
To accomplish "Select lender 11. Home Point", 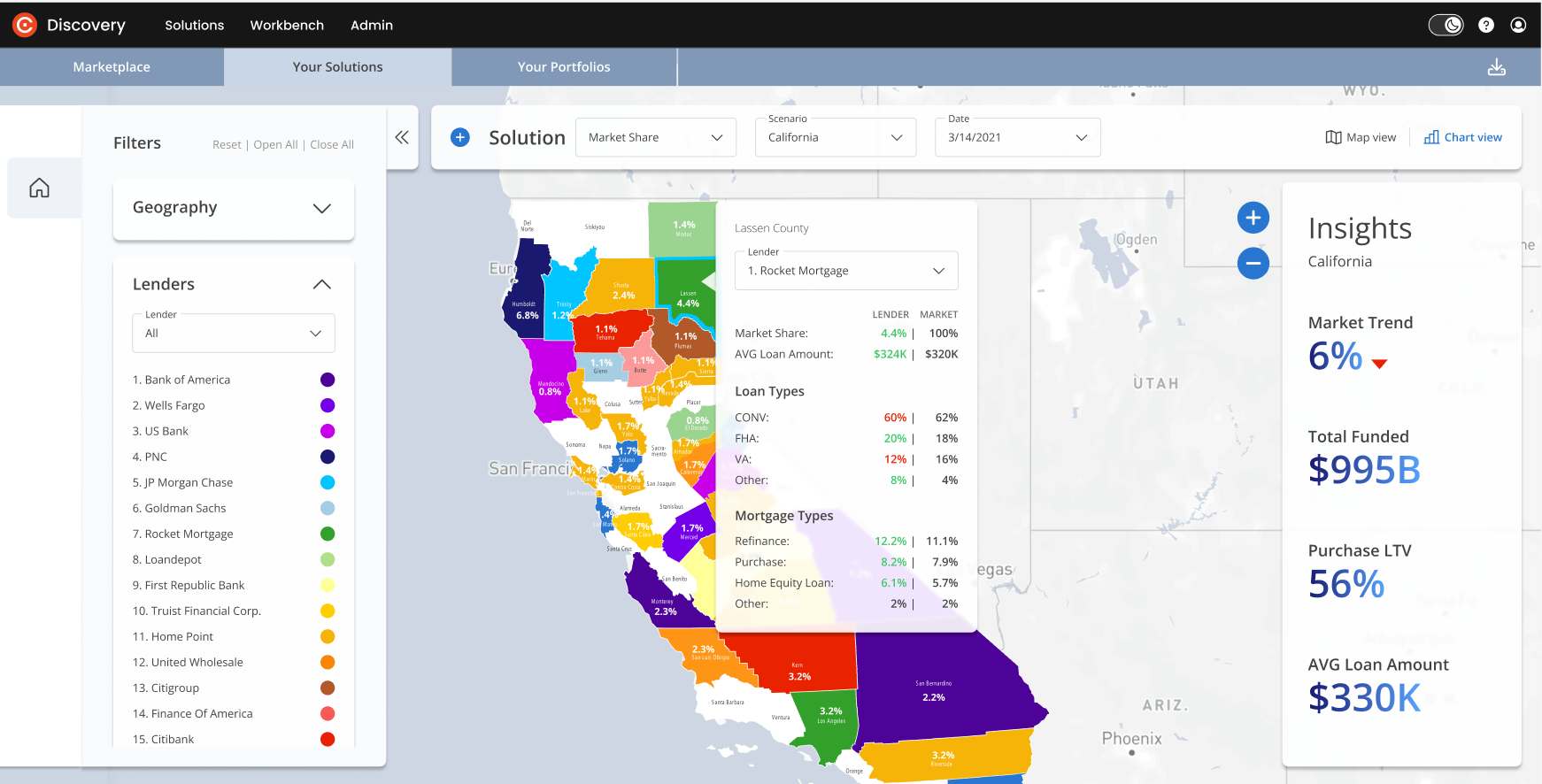I will click(x=173, y=636).
